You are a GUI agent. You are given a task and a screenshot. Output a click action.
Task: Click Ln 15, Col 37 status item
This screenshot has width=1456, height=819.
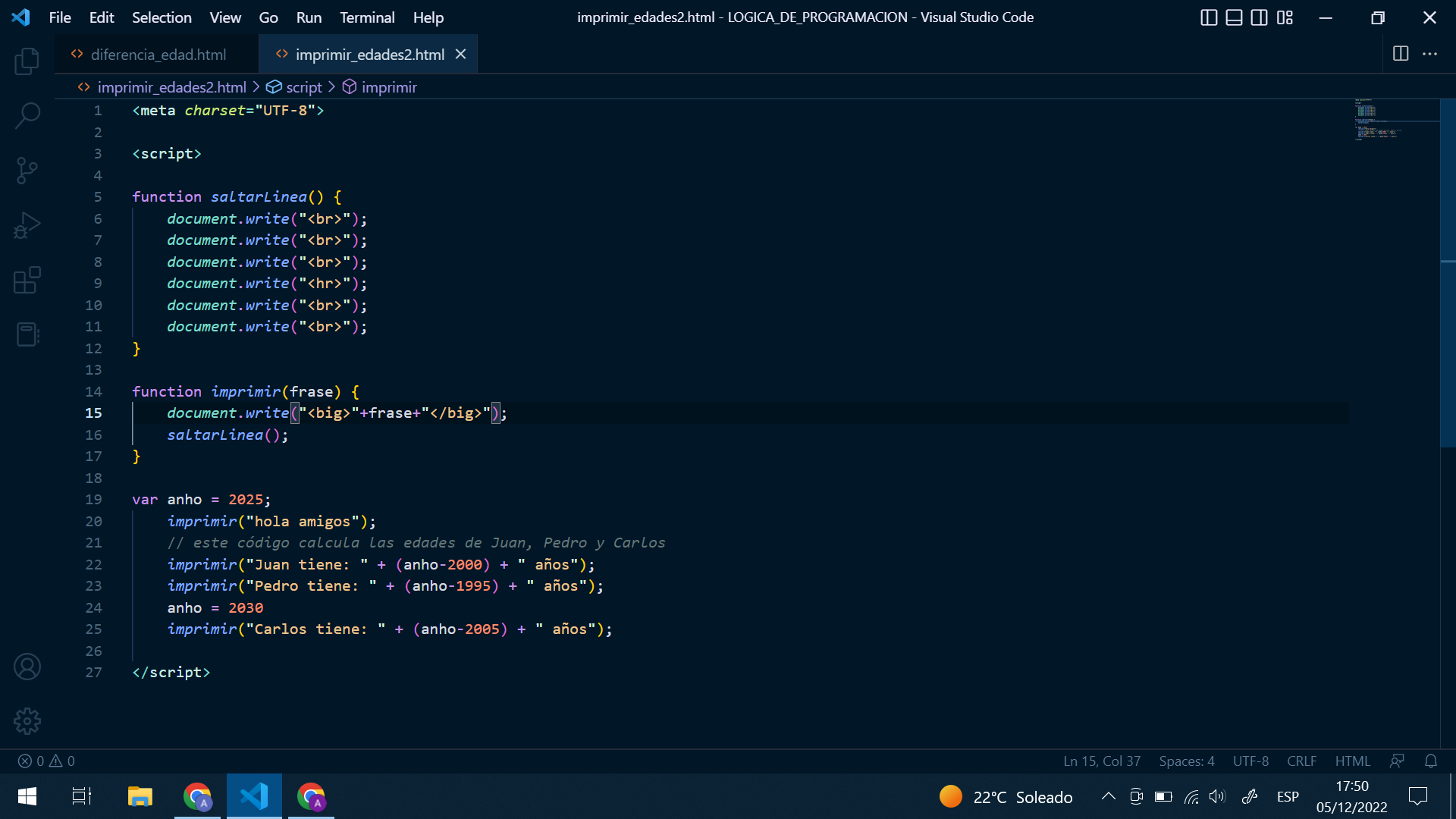(x=1102, y=761)
